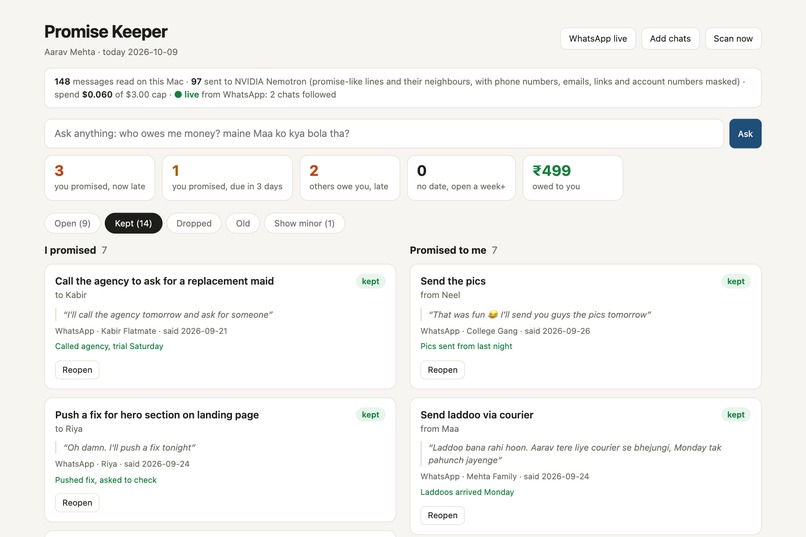806x537 pixels.
Task: Click the 'Laddoo bana rahi hoon' quote
Action: click(x=575, y=454)
